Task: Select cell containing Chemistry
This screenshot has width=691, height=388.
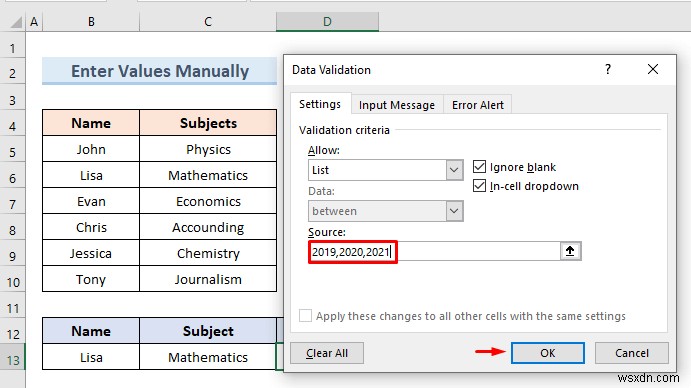Action: [x=208, y=253]
